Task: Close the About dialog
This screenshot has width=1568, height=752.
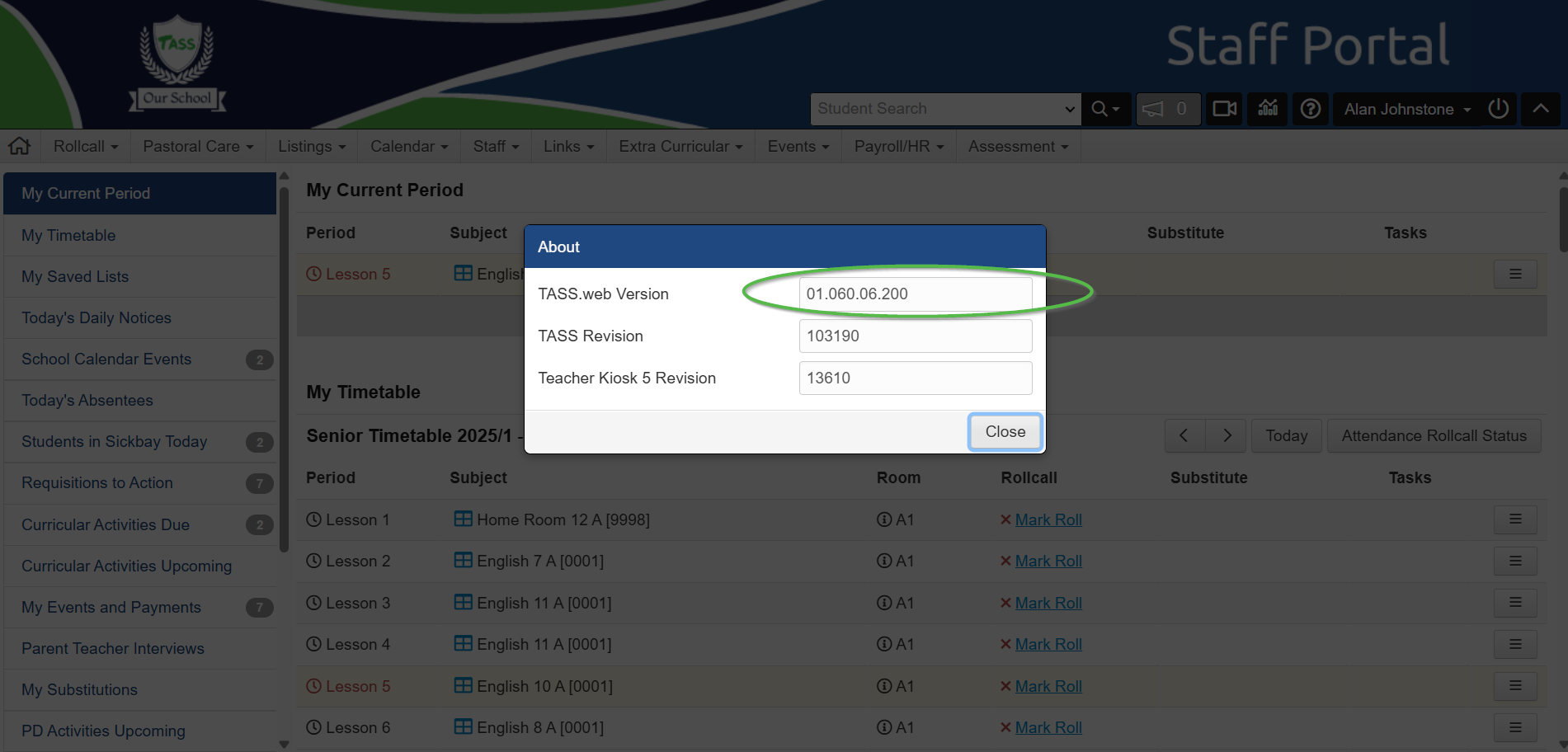Action: pos(1005,431)
